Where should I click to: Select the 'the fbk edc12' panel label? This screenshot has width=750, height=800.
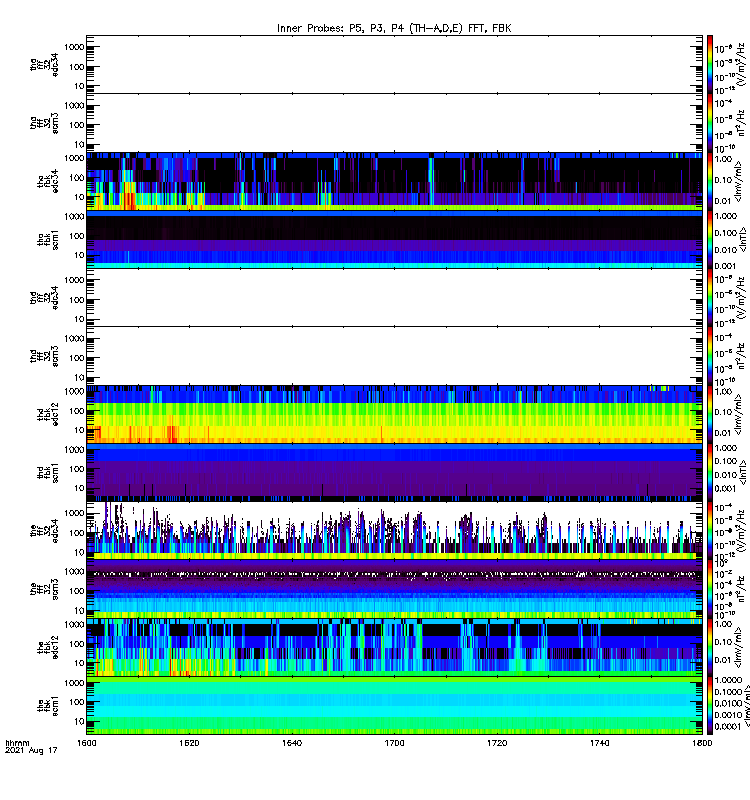coord(47,647)
